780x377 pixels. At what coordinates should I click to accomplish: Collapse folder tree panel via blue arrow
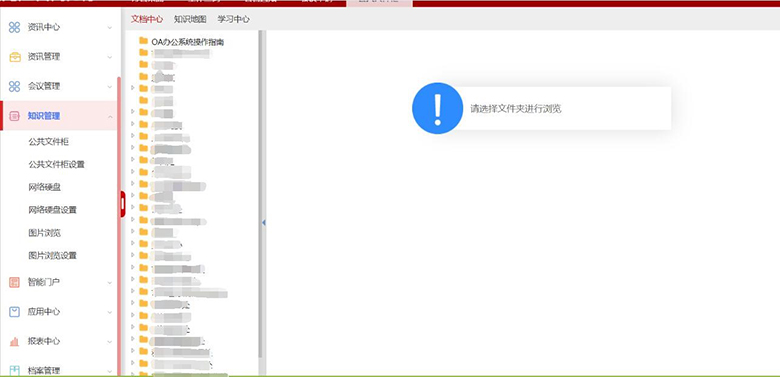pos(264,223)
